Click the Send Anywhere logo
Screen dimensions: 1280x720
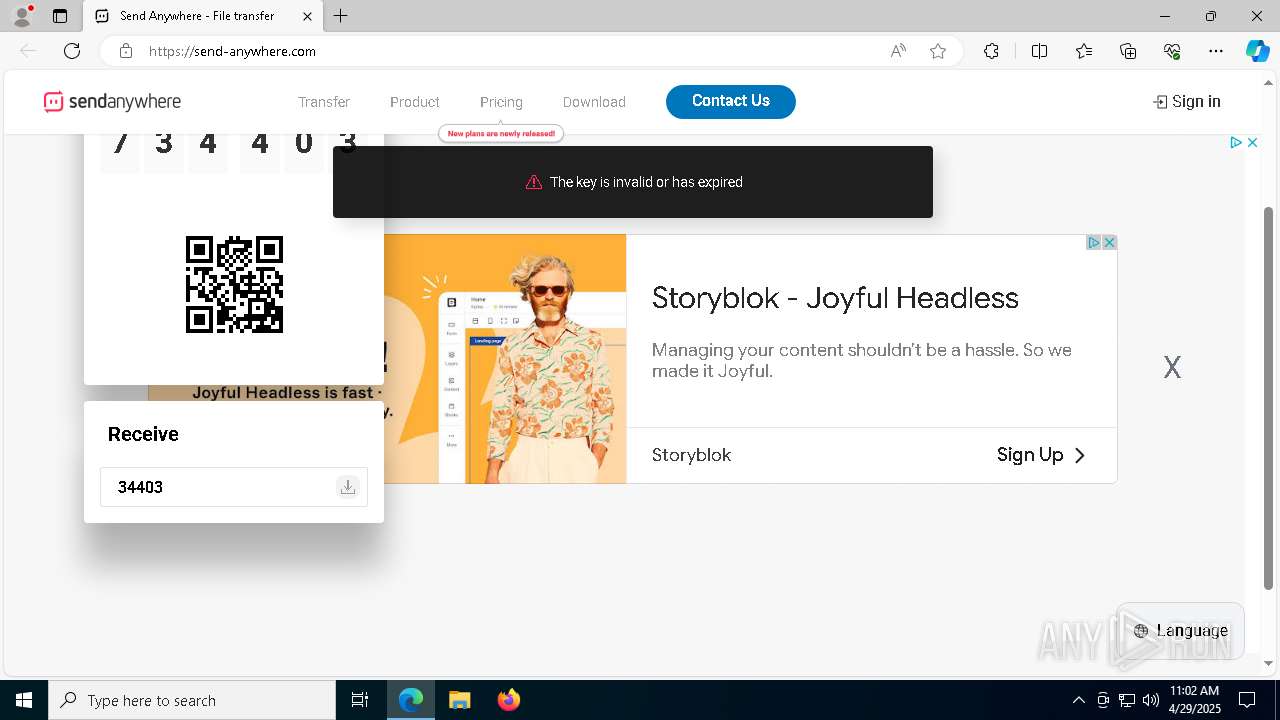coord(112,102)
